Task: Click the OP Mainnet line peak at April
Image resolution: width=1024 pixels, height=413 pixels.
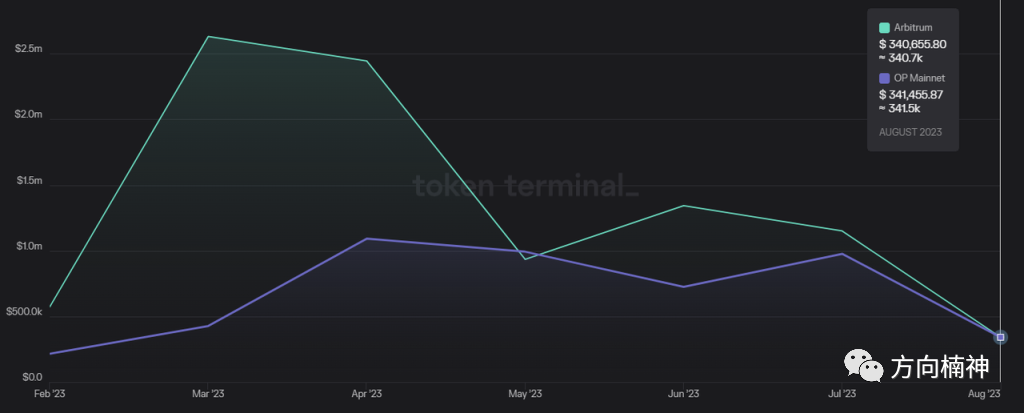Action: [x=366, y=239]
